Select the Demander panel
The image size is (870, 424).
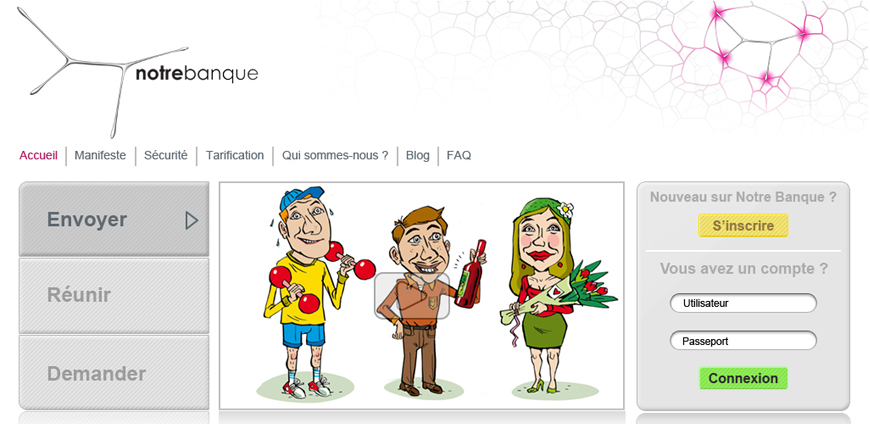(114, 372)
